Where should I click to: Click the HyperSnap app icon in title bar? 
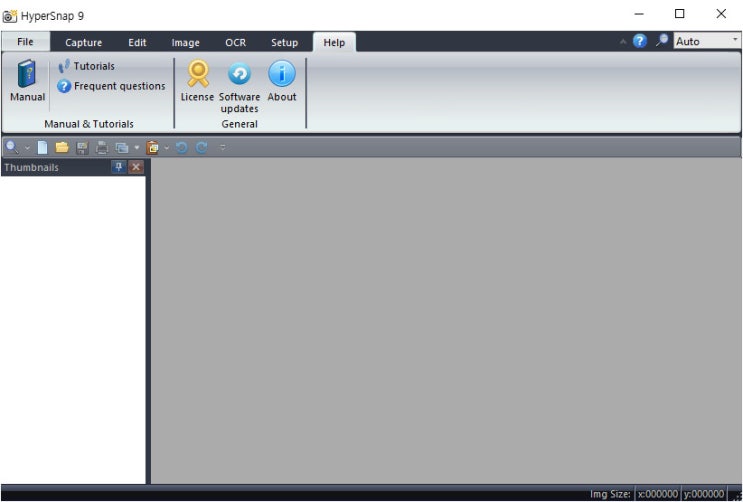point(9,16)
